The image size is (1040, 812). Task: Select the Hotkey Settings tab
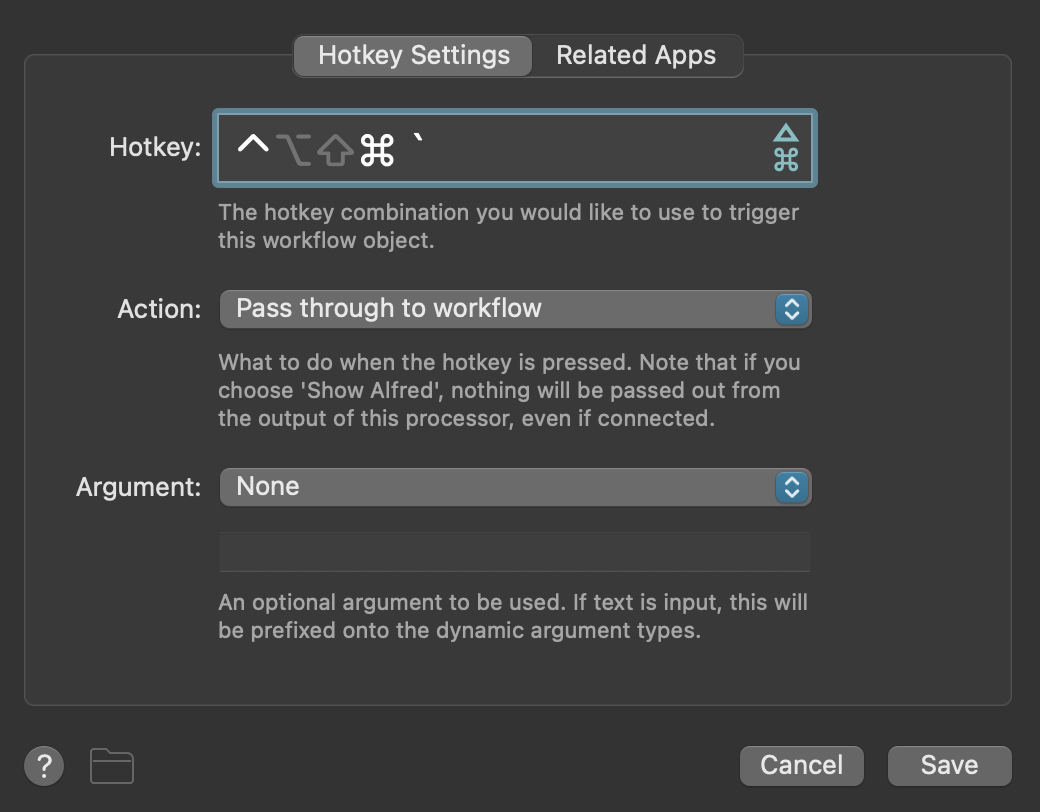pyautogui.click(x=414, y=56)
